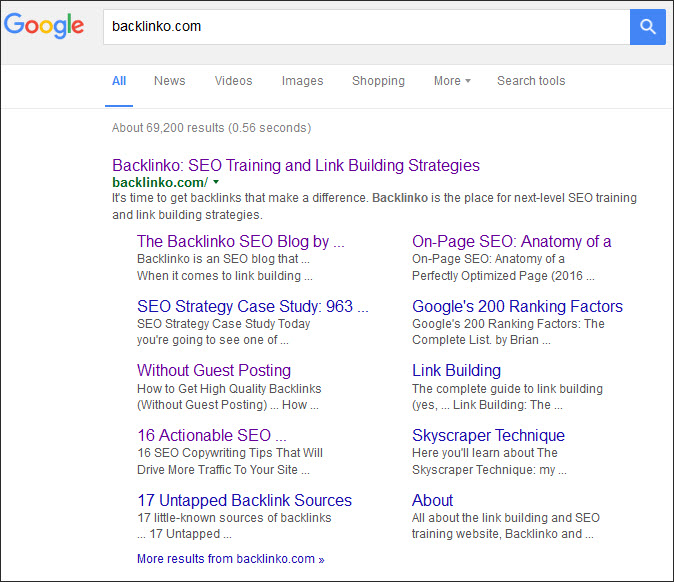Viewport: 674px width, 582px height.
Task: Select the All results tab
Action: click(x=119, y=81)
